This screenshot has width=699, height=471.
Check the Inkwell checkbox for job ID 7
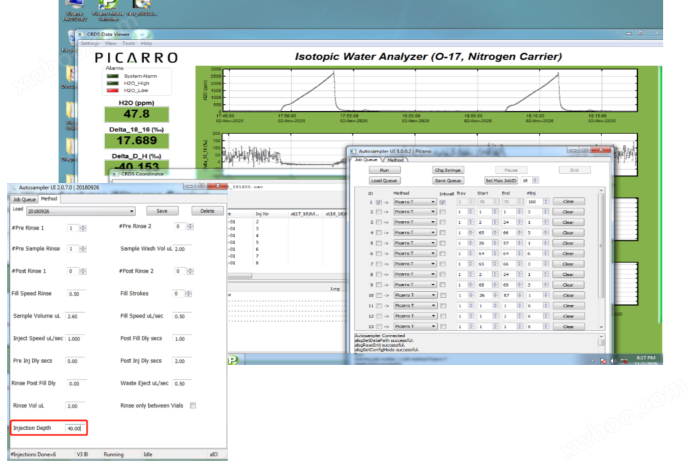click(443, 264)
